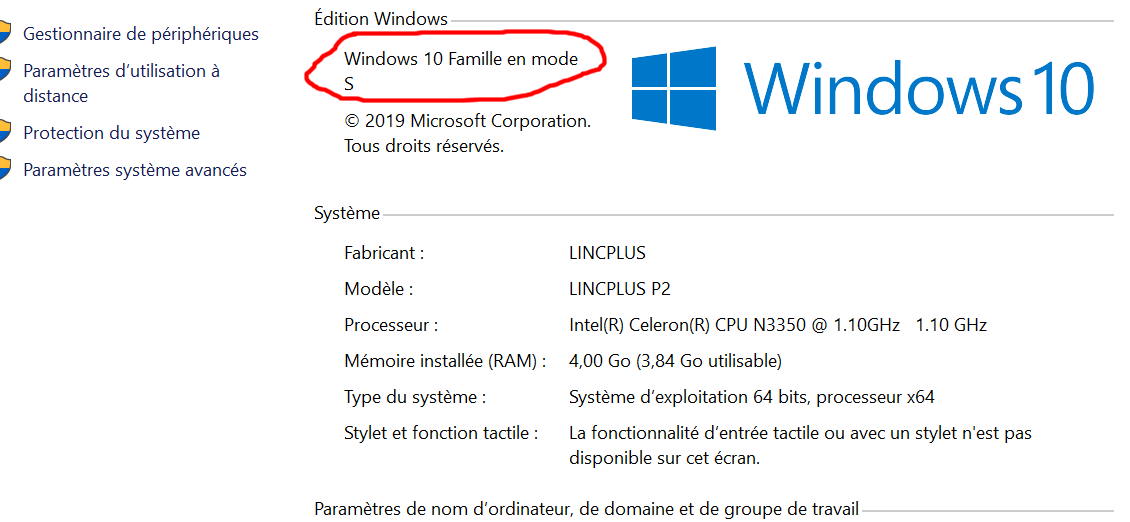Select the Intel Celeron N3350 processor text
1130x522 pixels.
pos(778,325)
